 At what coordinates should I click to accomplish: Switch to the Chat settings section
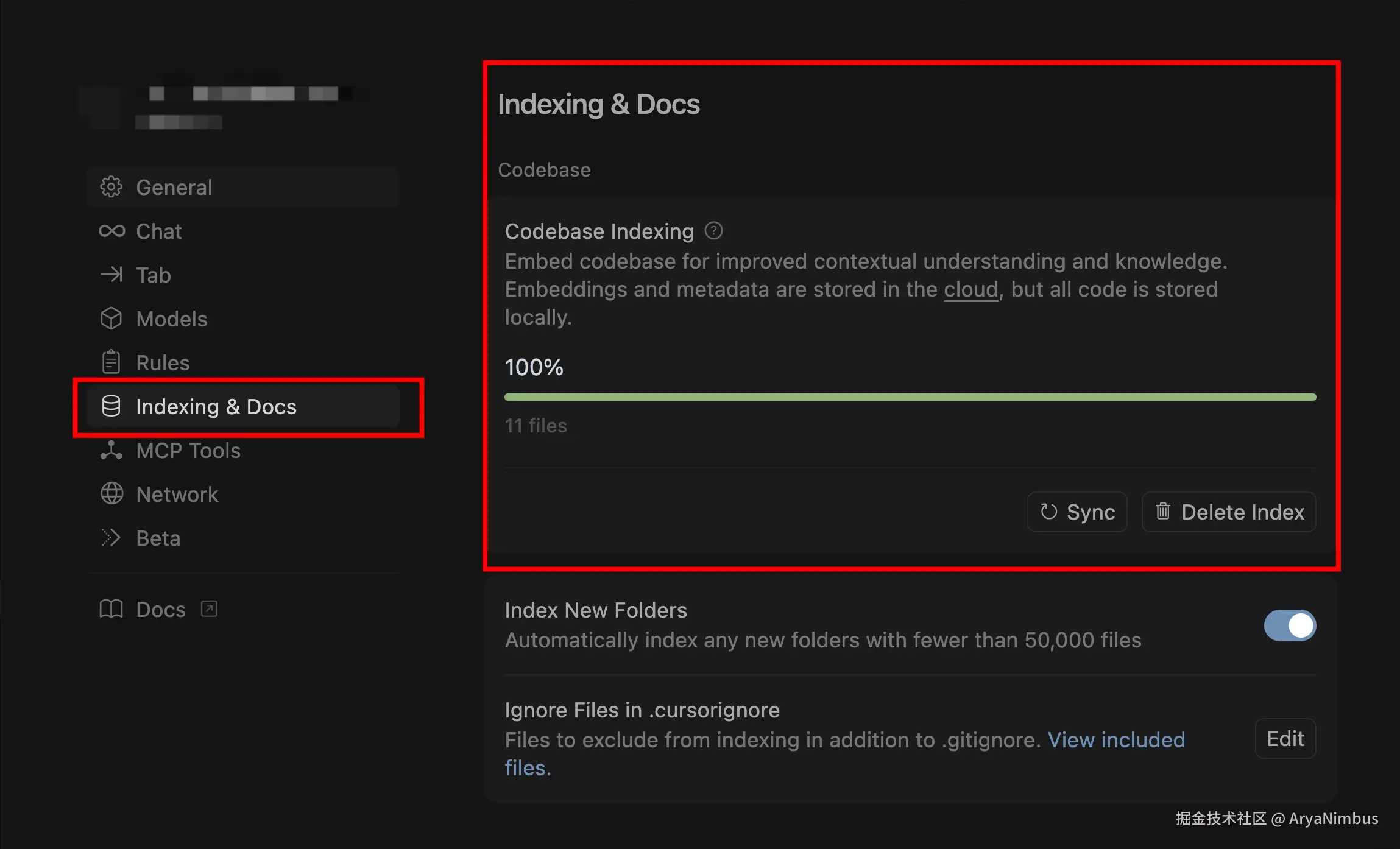[x=158, y=231]
